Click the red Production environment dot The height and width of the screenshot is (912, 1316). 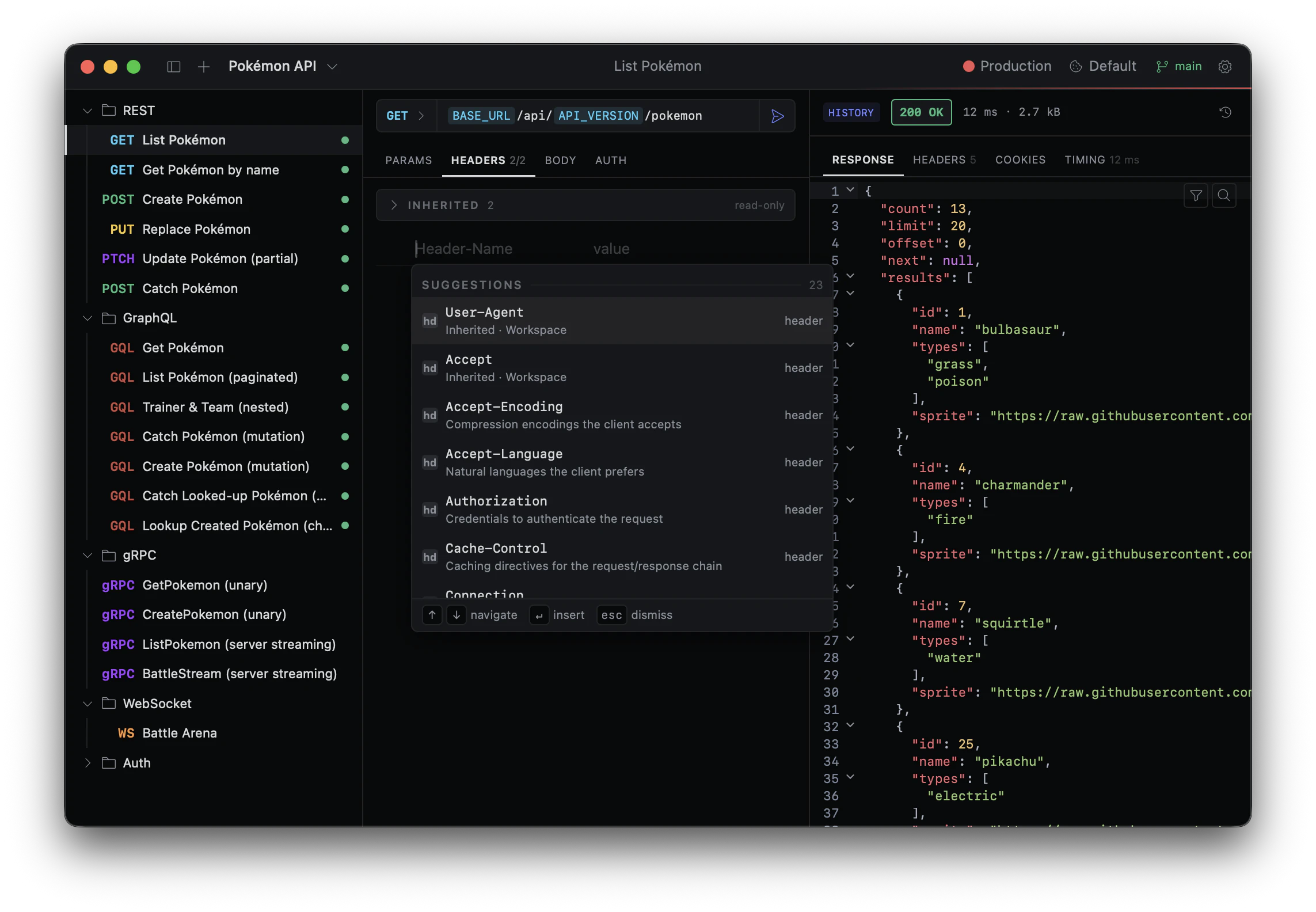pyautogui.click(x=968, y=67)
